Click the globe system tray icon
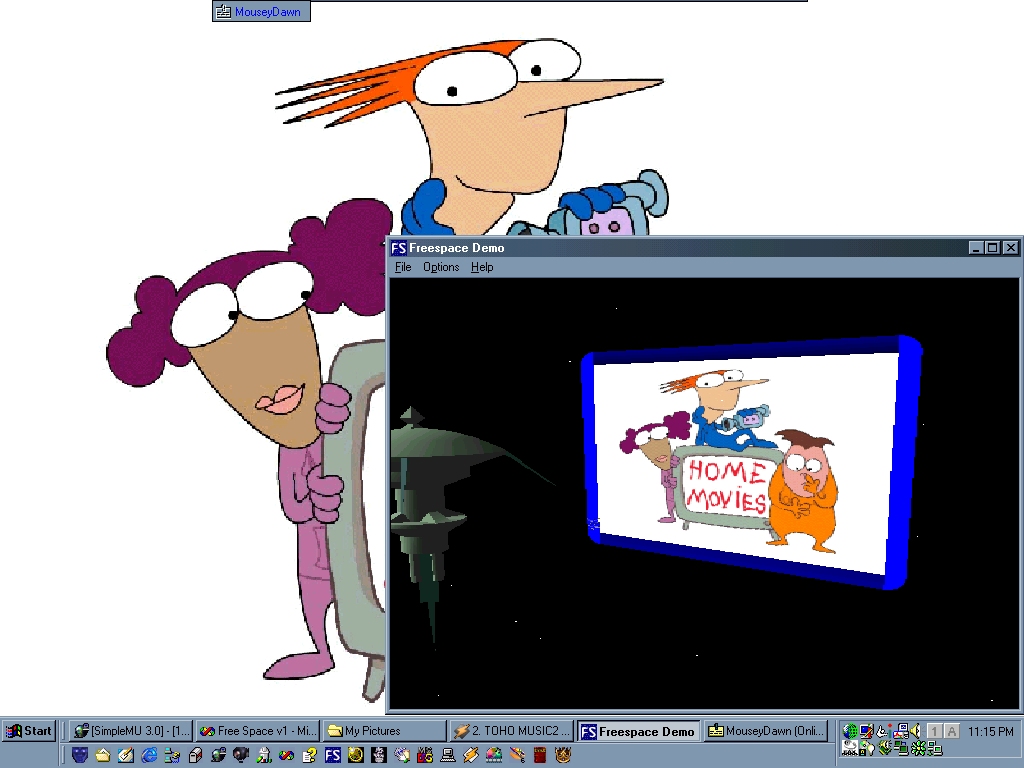 click(x=850, y=731)
